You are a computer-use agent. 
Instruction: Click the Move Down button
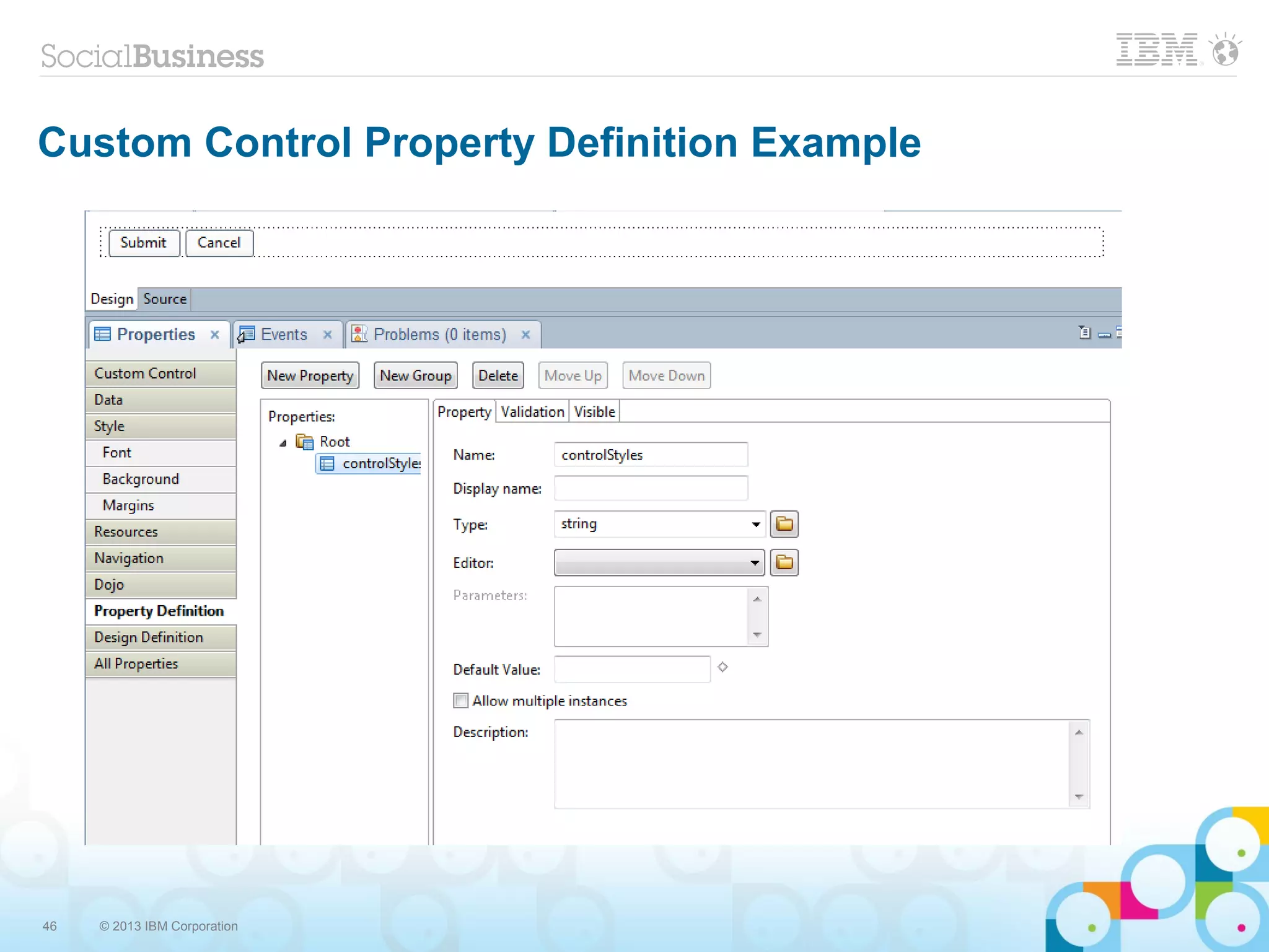(667, 375)
